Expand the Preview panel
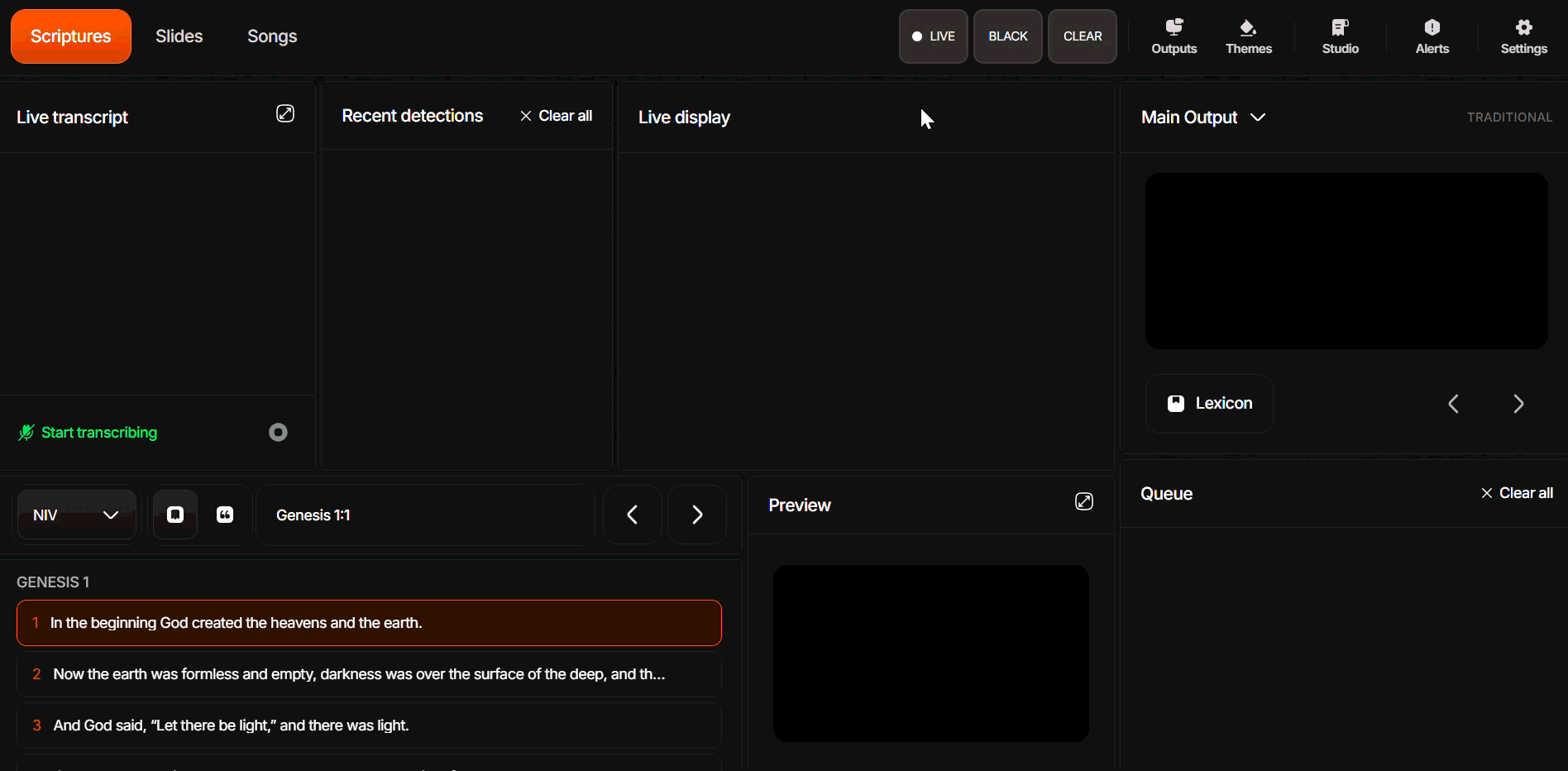This screenshot has height=771, width=1568. pos(1084,501)
